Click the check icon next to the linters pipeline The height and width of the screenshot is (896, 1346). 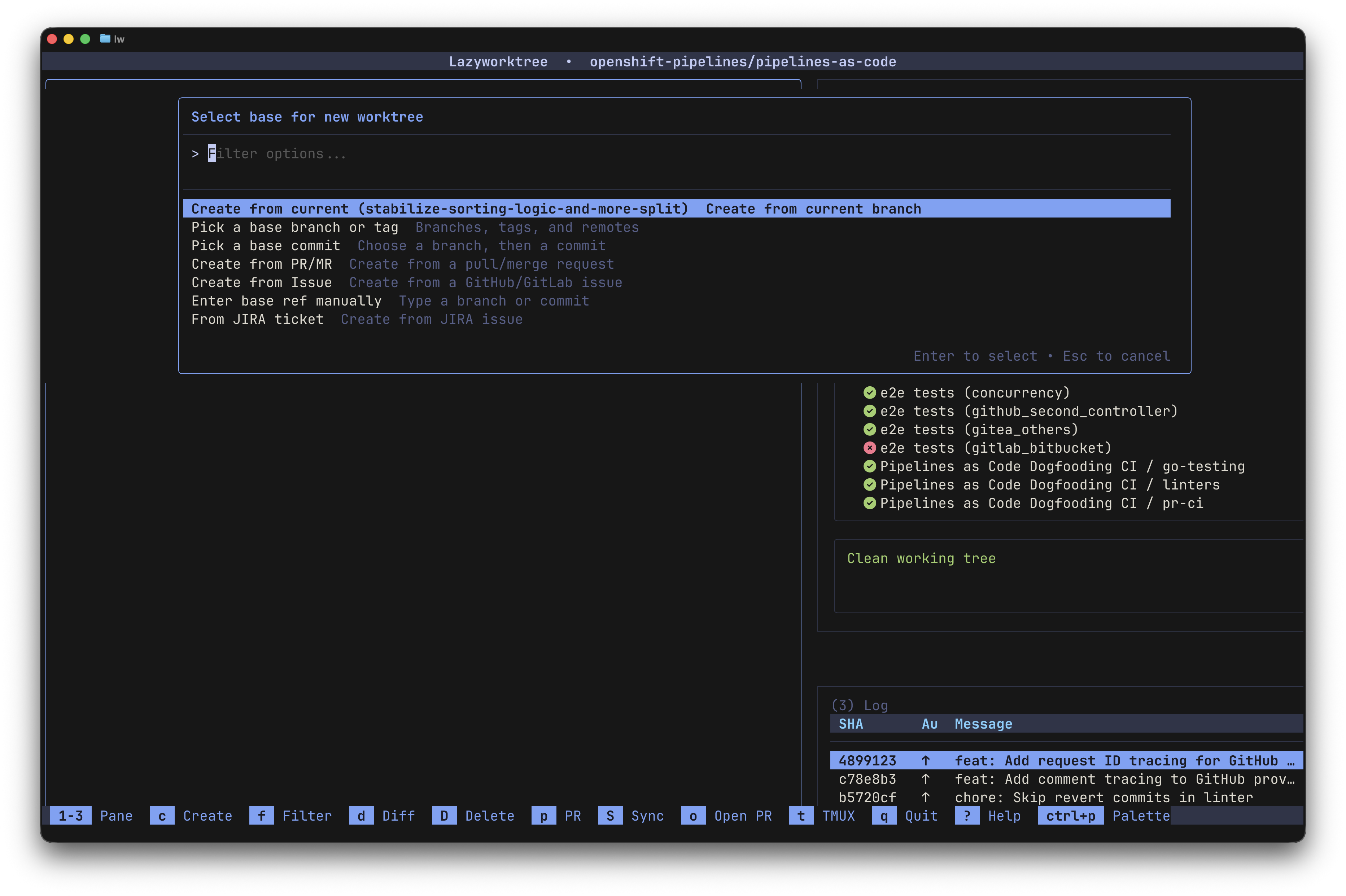coord(869,484)
